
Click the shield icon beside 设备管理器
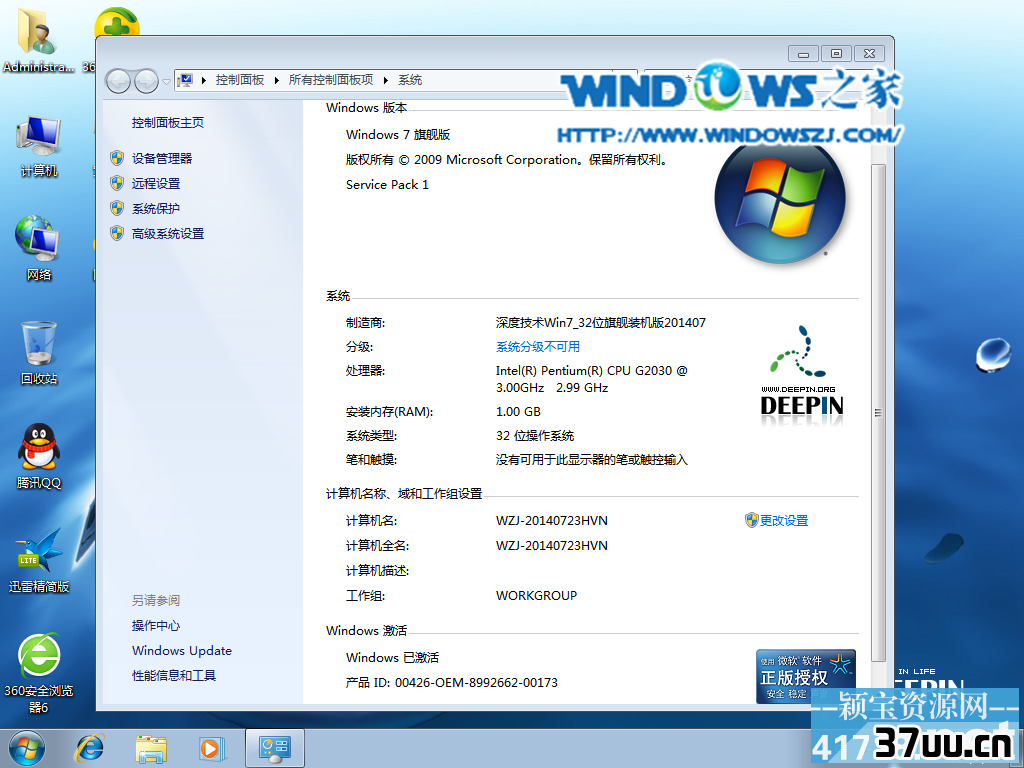pos(117,158)
